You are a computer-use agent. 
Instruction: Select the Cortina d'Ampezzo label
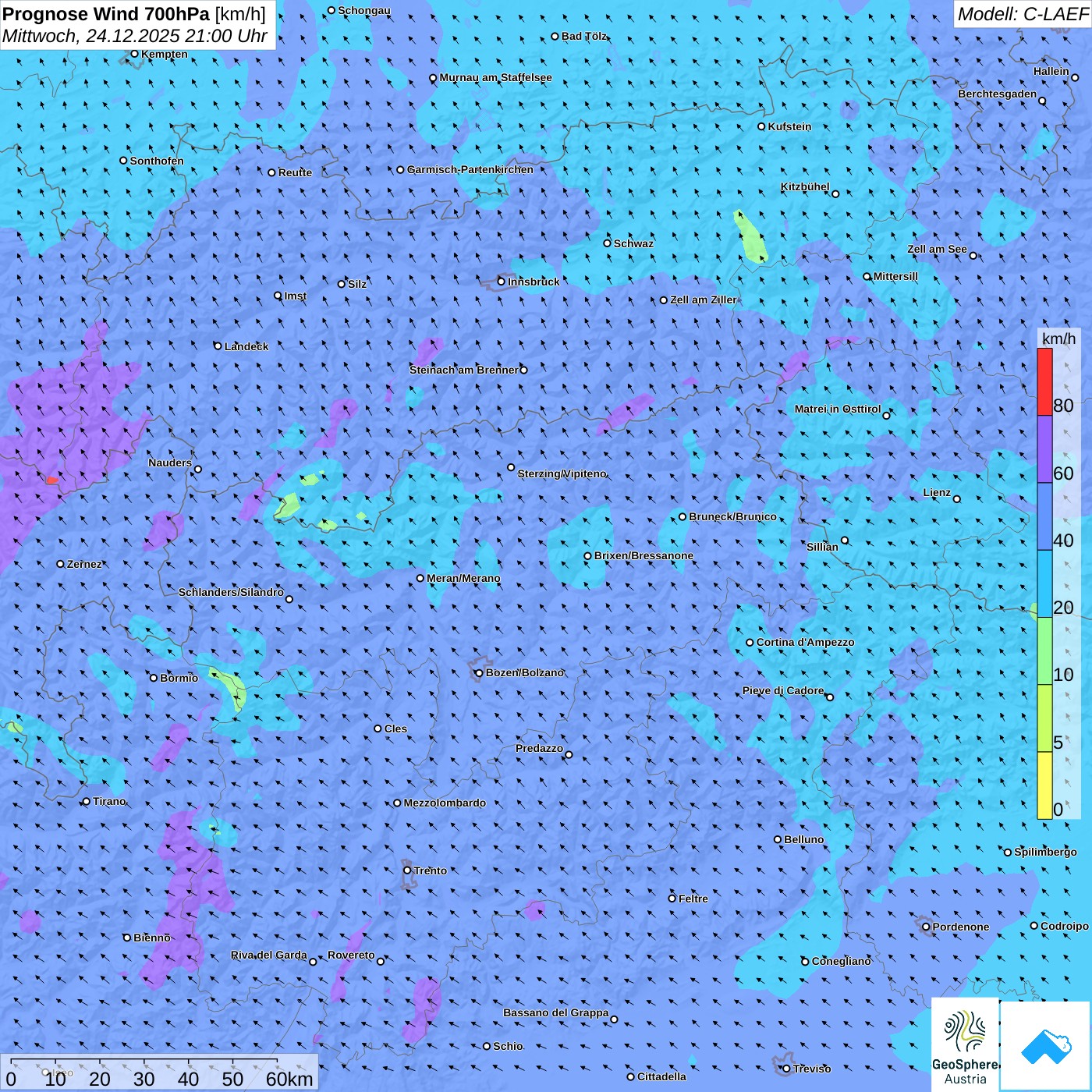click(x=805, y=642)
